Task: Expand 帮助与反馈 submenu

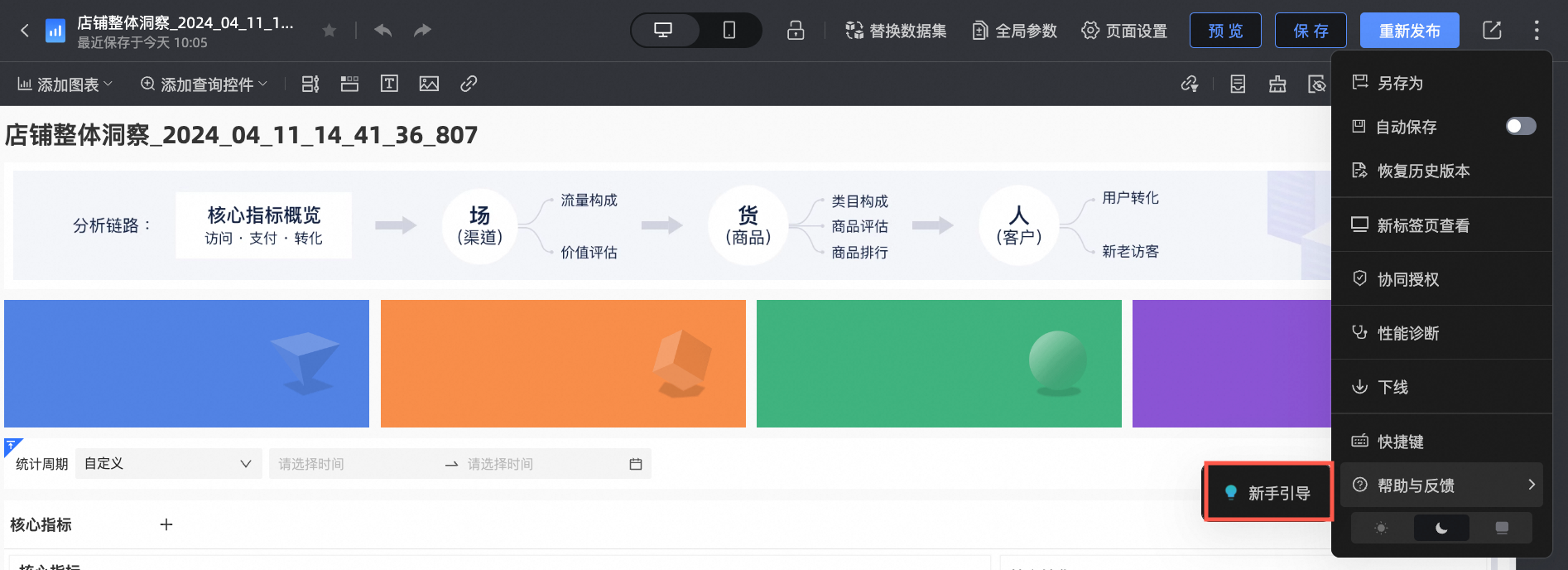Action: (1441, 485)
